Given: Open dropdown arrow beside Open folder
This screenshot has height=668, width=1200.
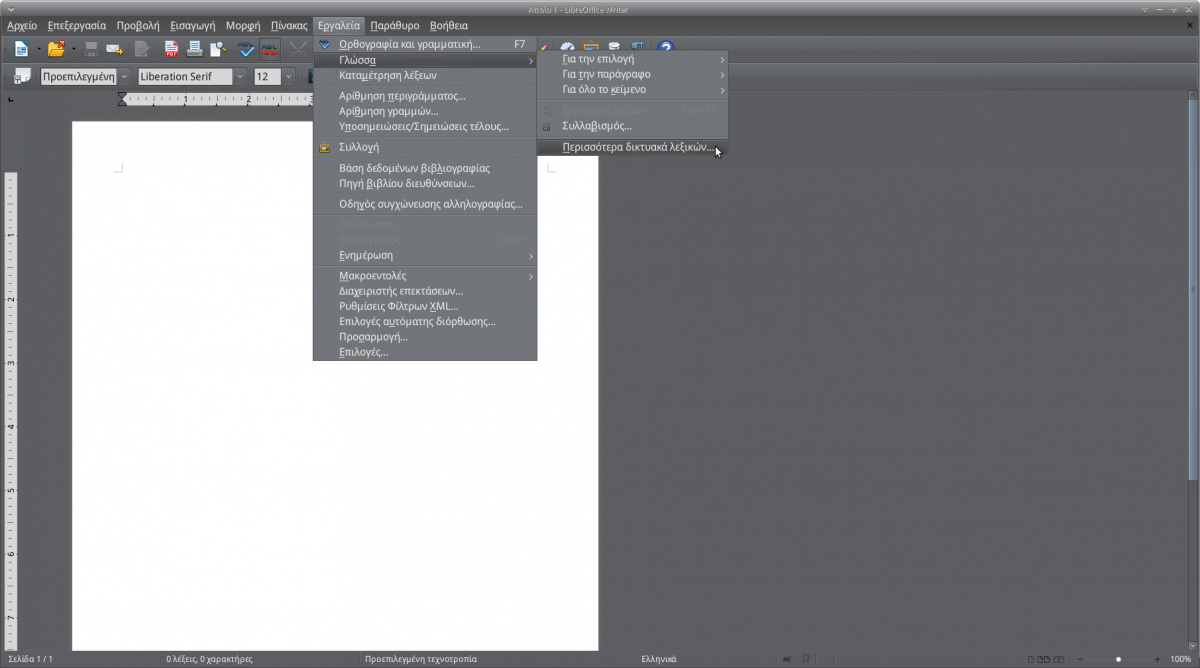Looking at the screenshot, I should [x=73, y=48].
